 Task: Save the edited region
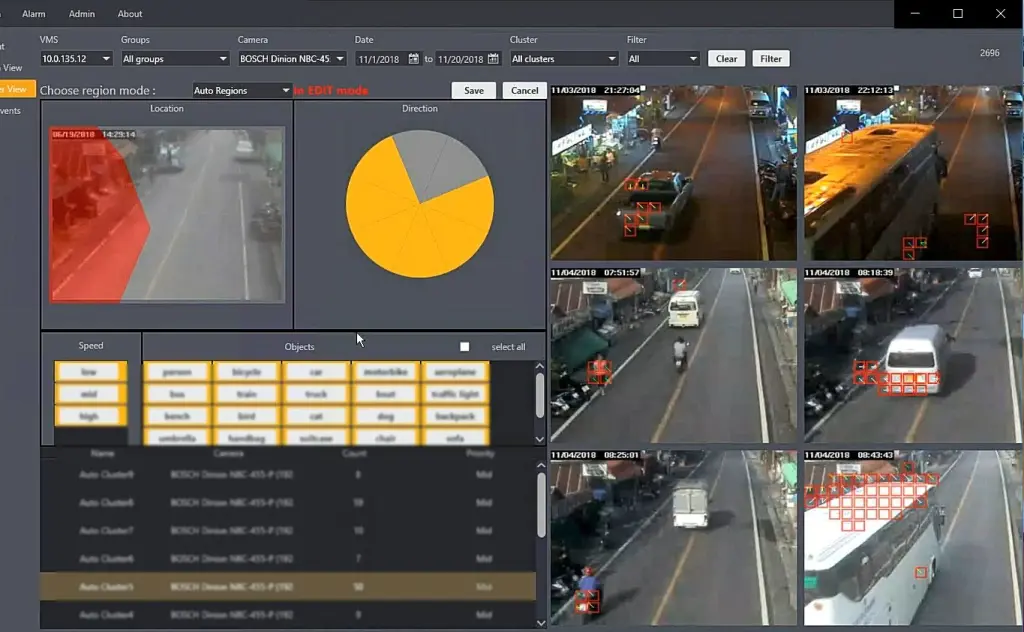(x=473, y=90)
